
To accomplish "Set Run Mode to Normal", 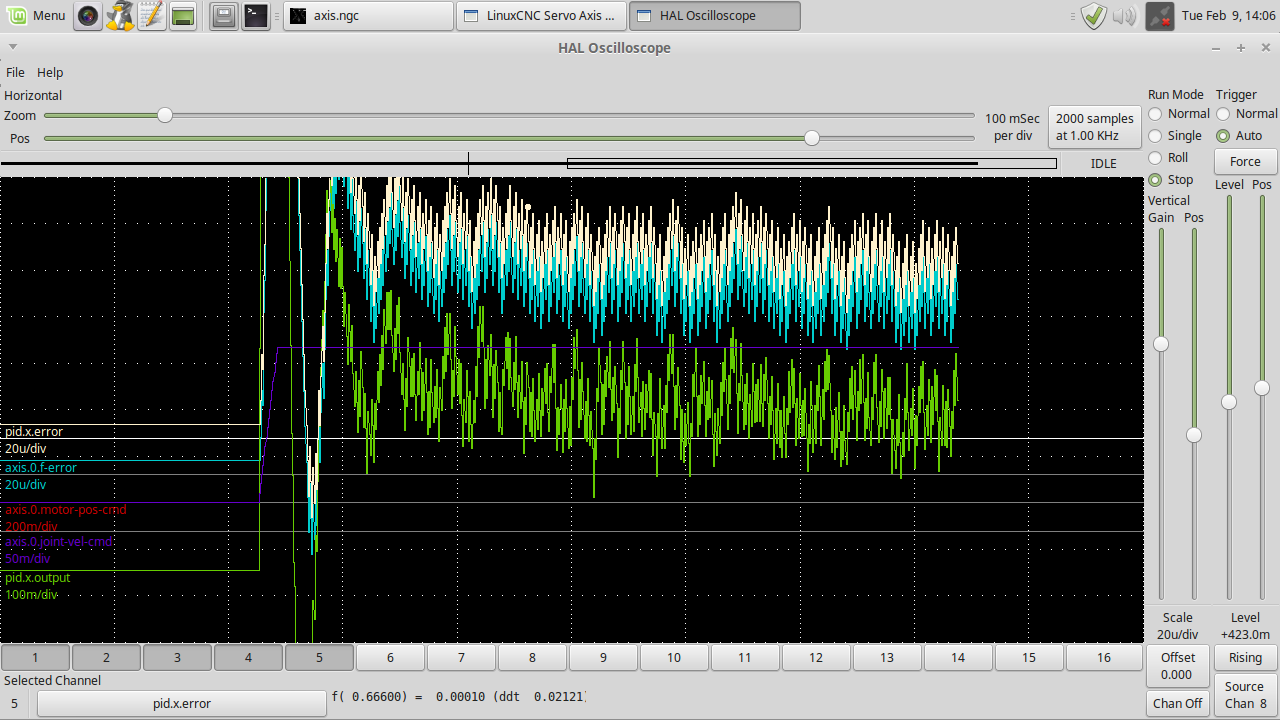I will coord(1179,114).
